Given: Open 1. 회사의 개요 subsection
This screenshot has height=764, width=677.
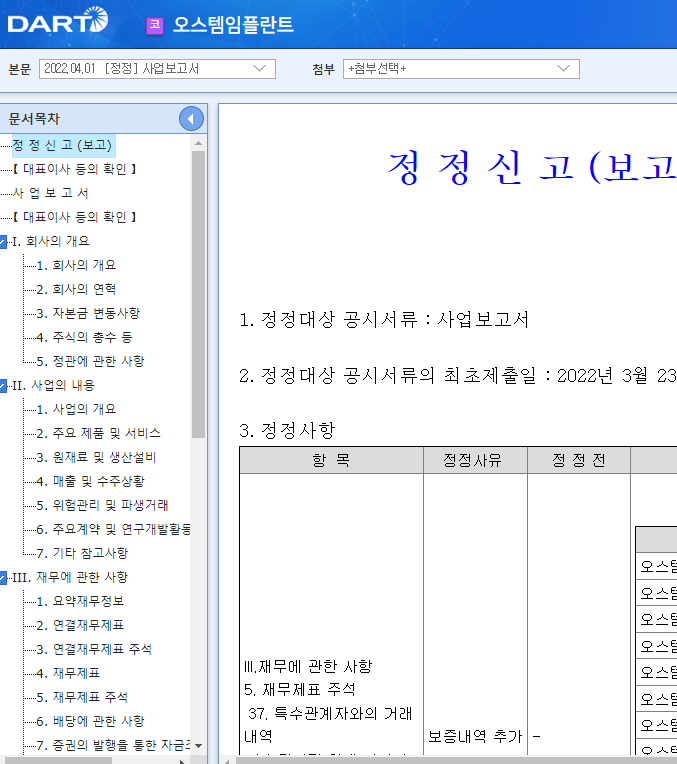Looking at the screenshot, I should [76, 265].
